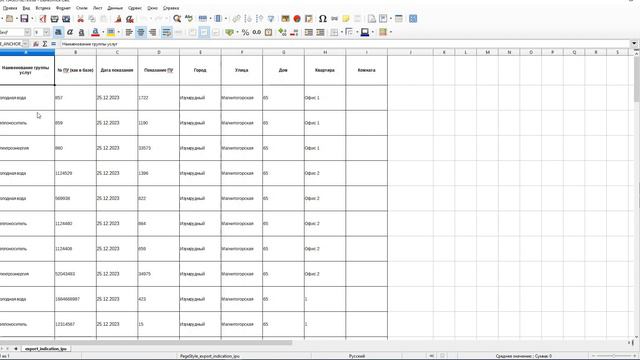
Task: Open Find and Replace dialog
Action: [x=177, y=19]
